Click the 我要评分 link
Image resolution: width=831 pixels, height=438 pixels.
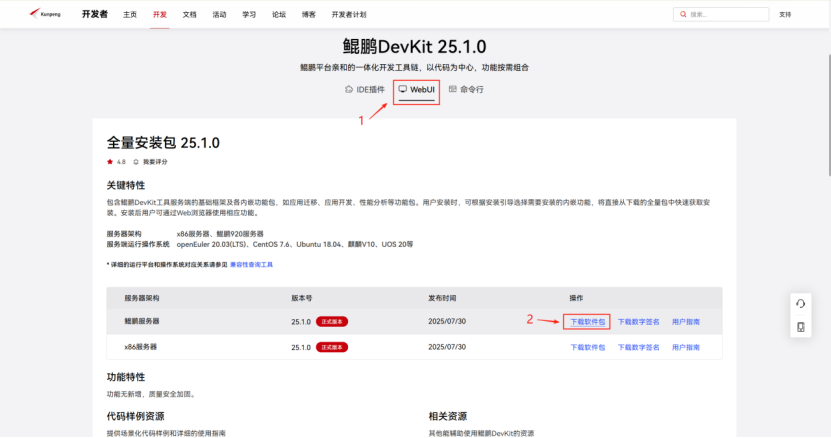[155, 162]
